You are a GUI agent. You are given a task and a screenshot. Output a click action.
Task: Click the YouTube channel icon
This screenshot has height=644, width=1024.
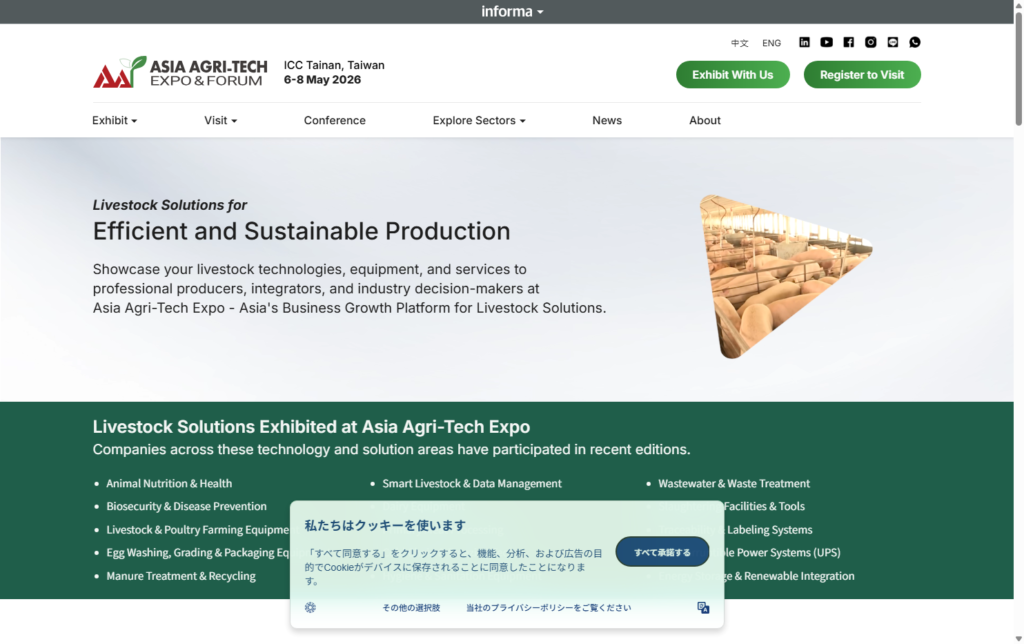pos(826,42)
